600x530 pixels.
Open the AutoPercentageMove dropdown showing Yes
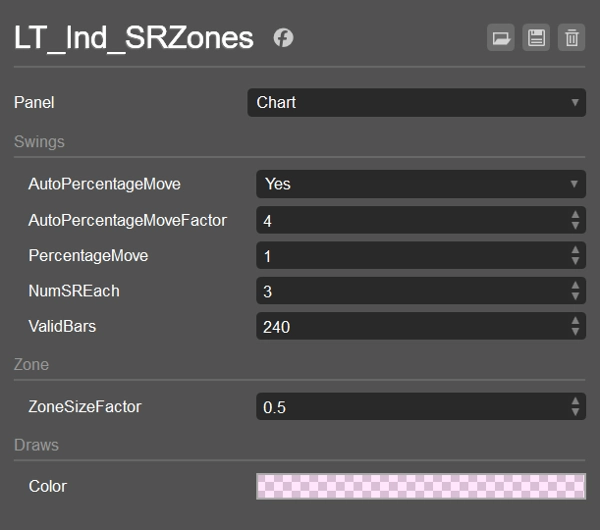(421, 184)
